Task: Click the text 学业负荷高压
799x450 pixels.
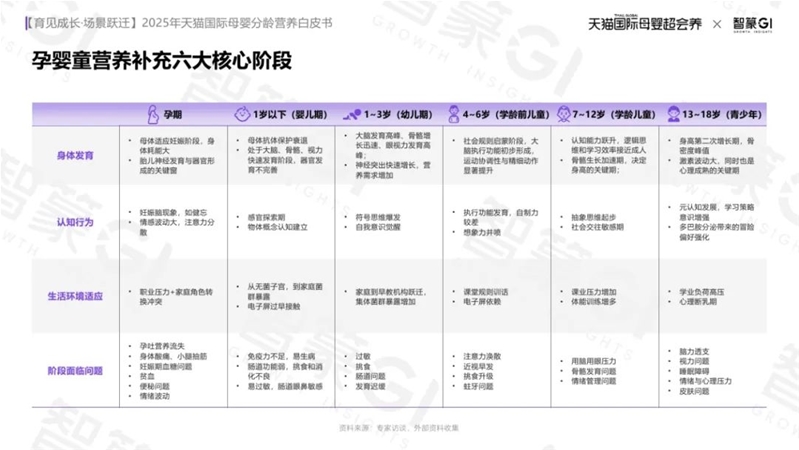Action: tap(702, 292)
